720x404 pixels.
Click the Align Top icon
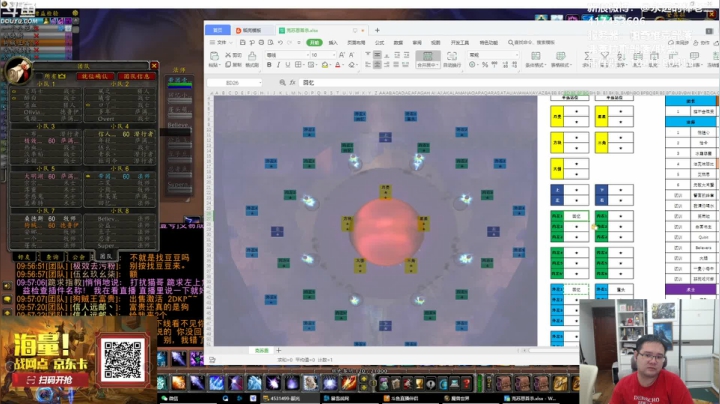[368, 55]
